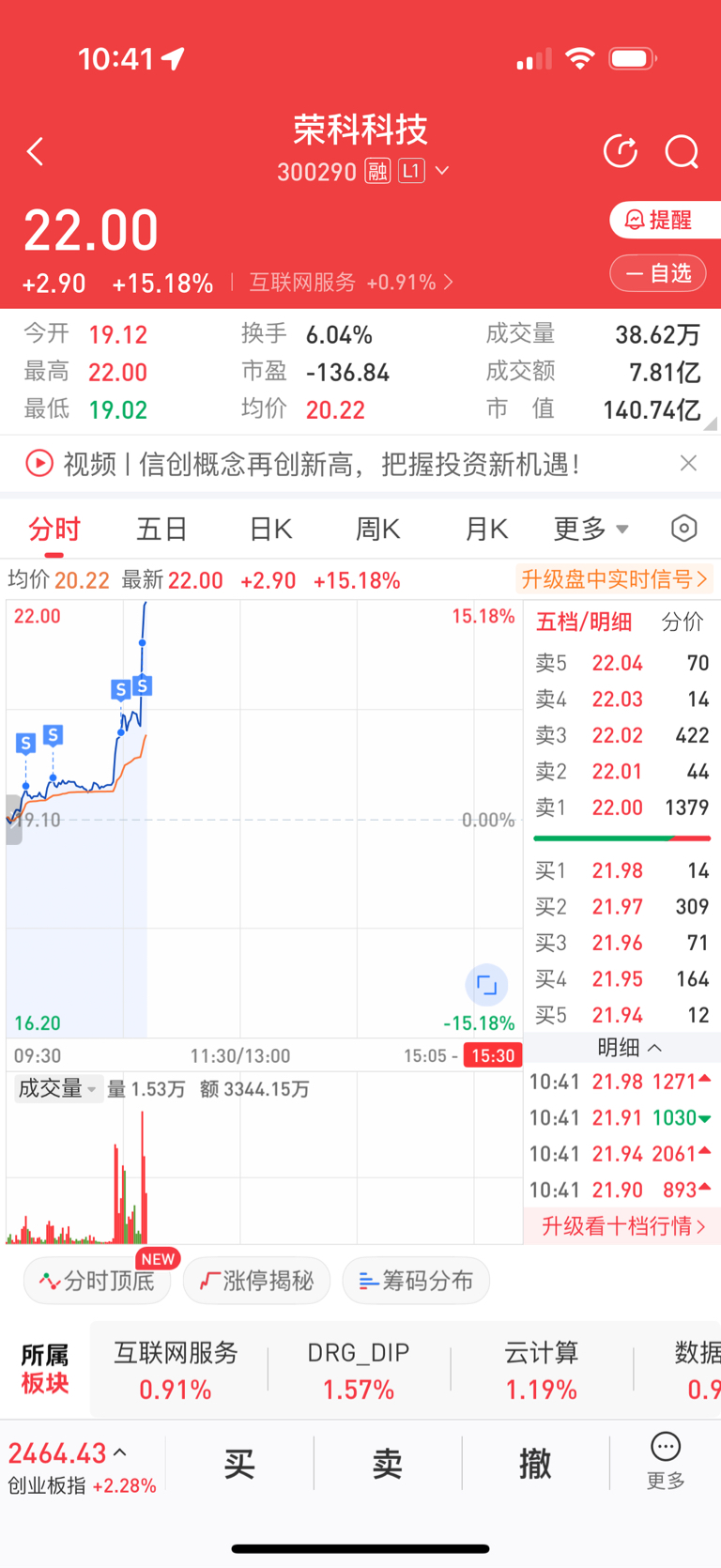Screen dimensions: 721x1568
Task: Tap the chart left edge drawer handle
Action: [x=13, y=820]
